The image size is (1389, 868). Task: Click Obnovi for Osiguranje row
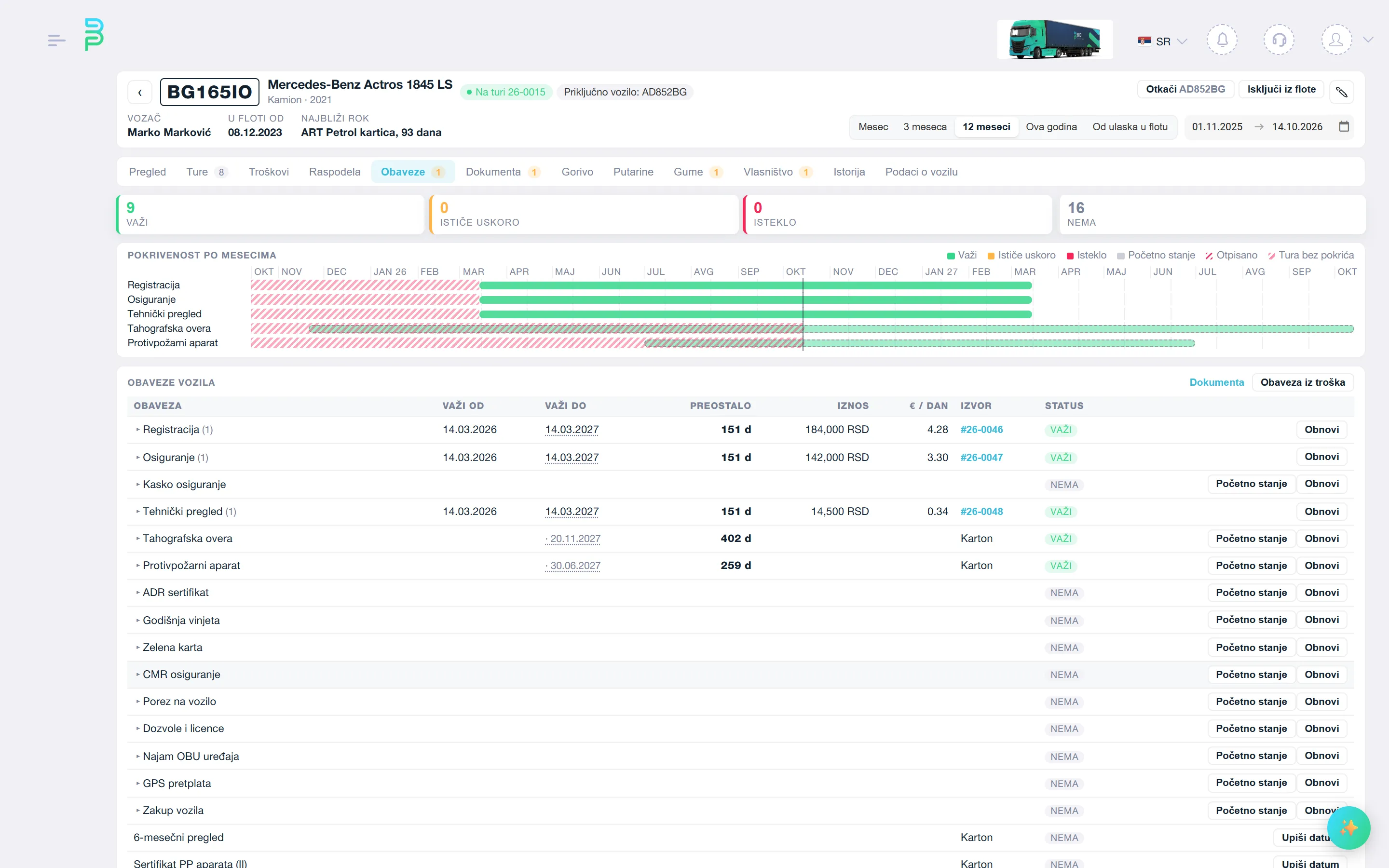tap(1321, 457)
